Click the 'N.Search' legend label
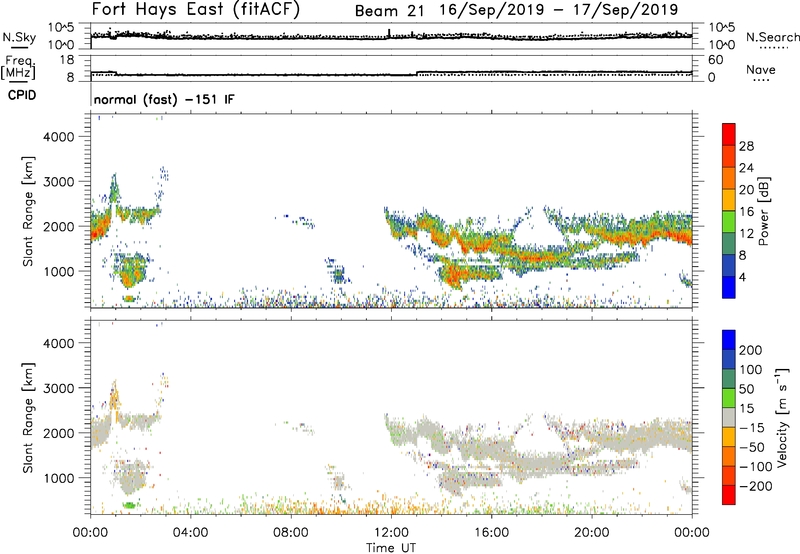Screen dimensions: 800x554 [x=772, y=37]
